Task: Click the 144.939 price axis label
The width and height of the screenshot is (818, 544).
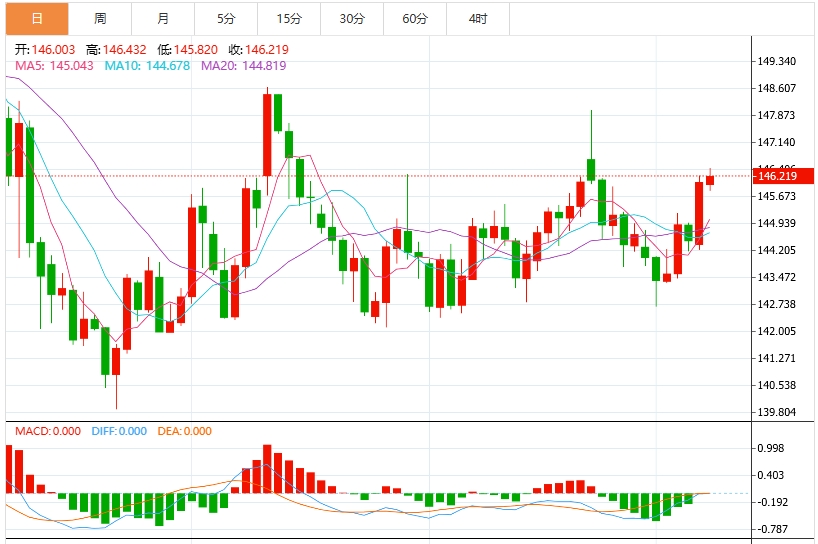Action: tap(777, 223)
